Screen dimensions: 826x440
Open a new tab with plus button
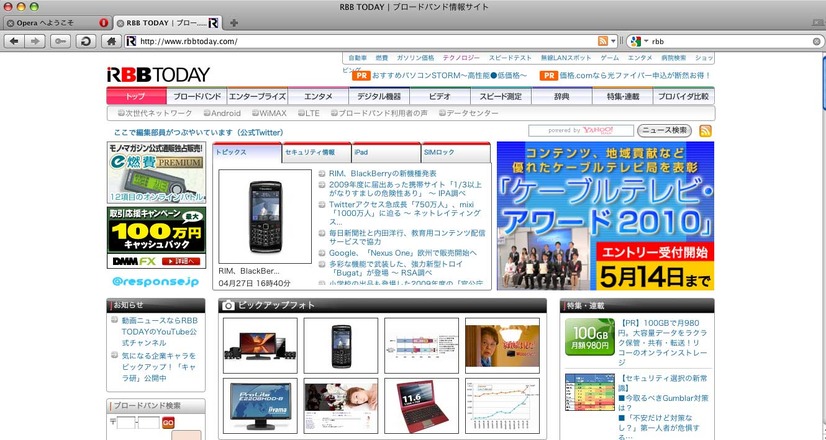pos(234,22)
